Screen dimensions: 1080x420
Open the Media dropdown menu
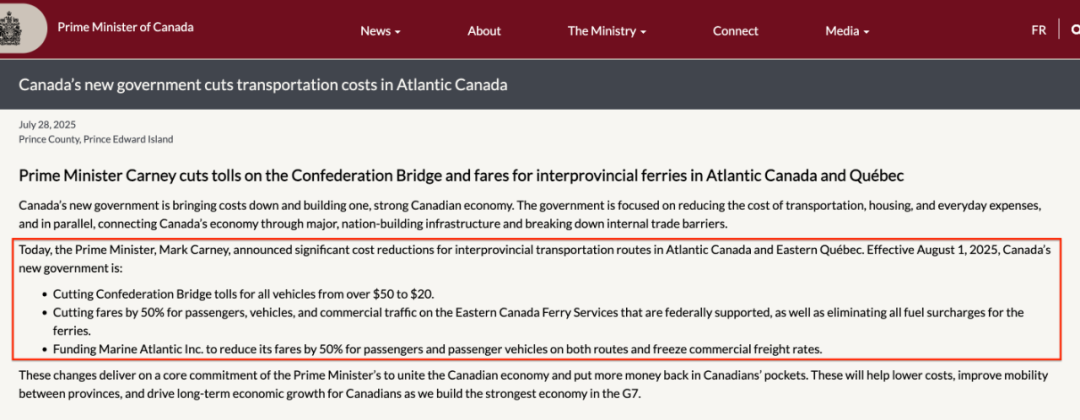(x=847, y=31)
